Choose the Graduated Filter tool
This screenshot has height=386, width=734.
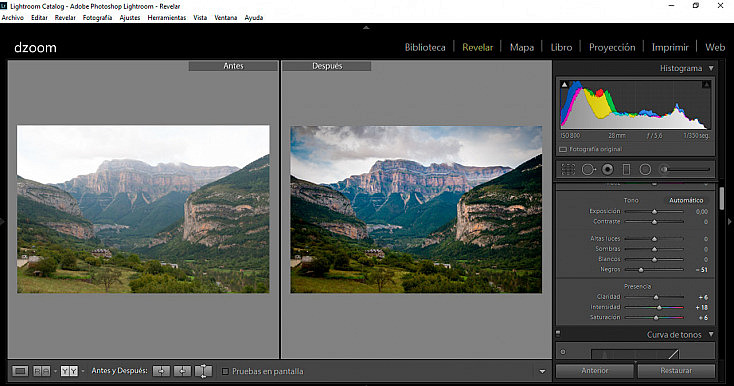[x=626, y=169]
